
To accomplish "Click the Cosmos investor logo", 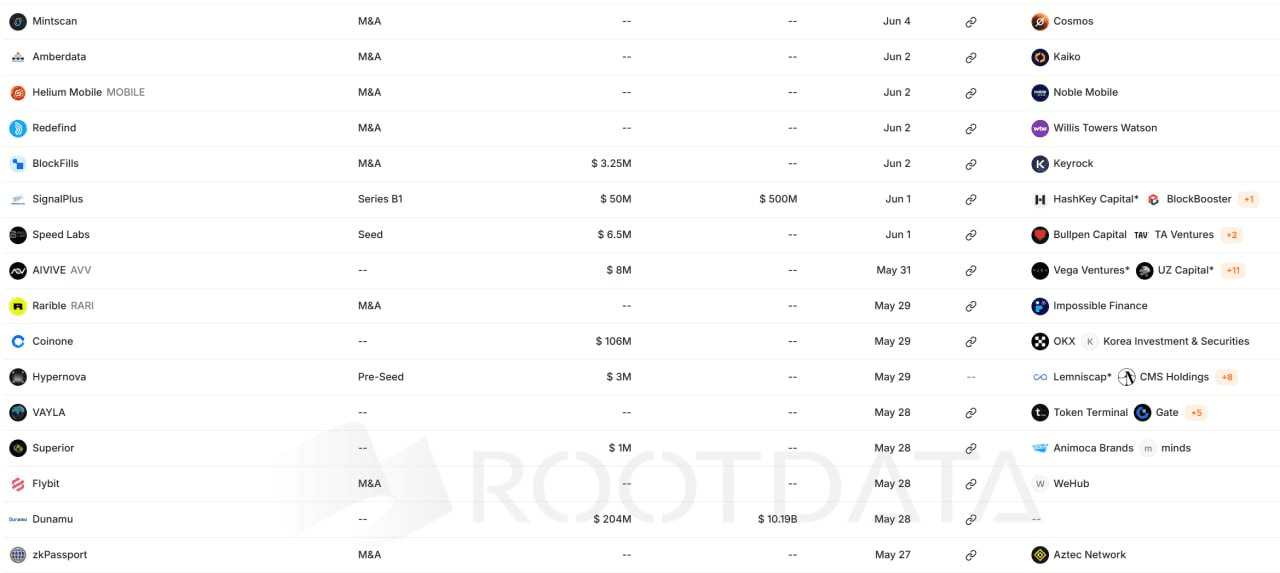I will tap(1040, 21).
